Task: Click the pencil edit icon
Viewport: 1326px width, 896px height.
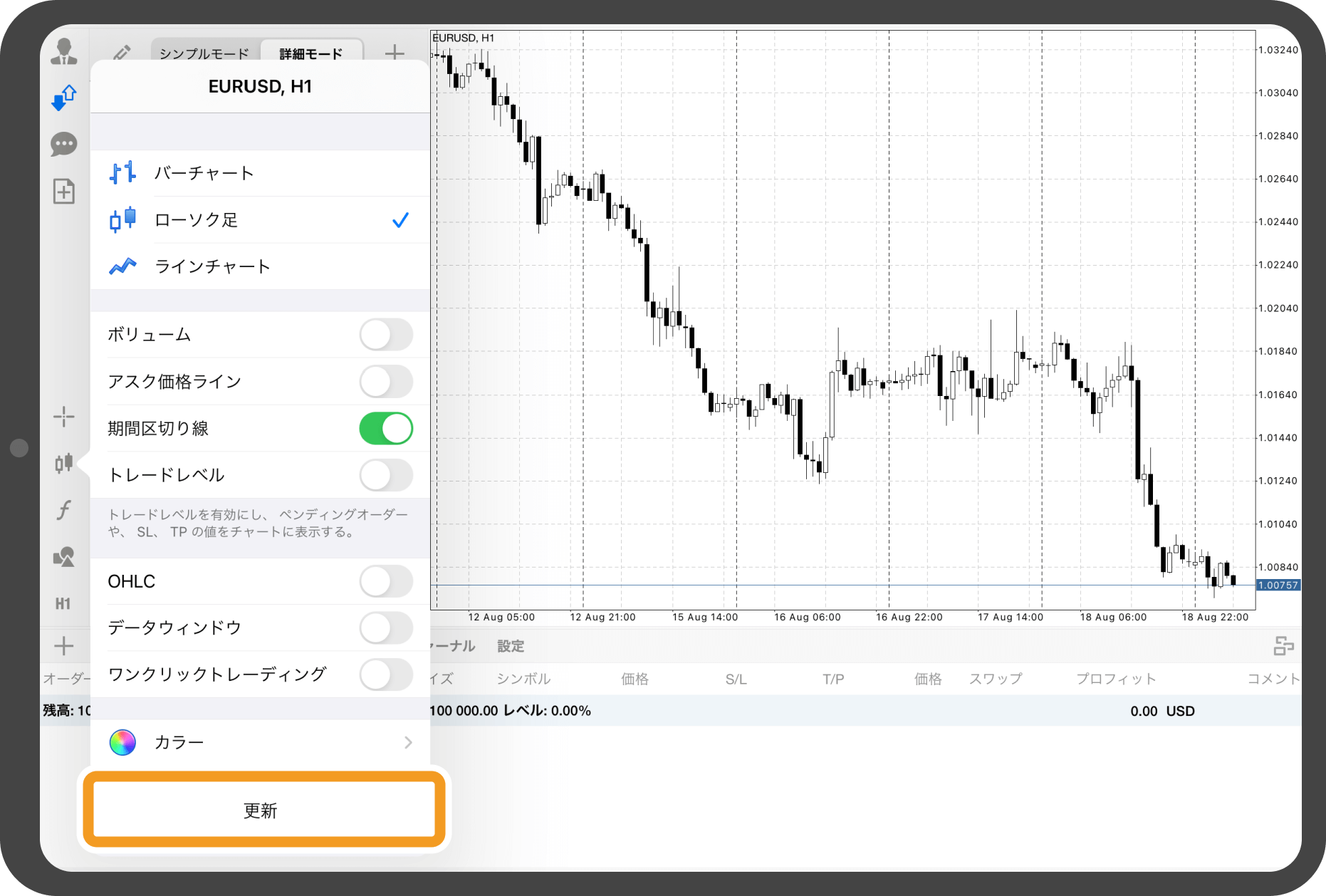Action: click(x=122, y=53)
